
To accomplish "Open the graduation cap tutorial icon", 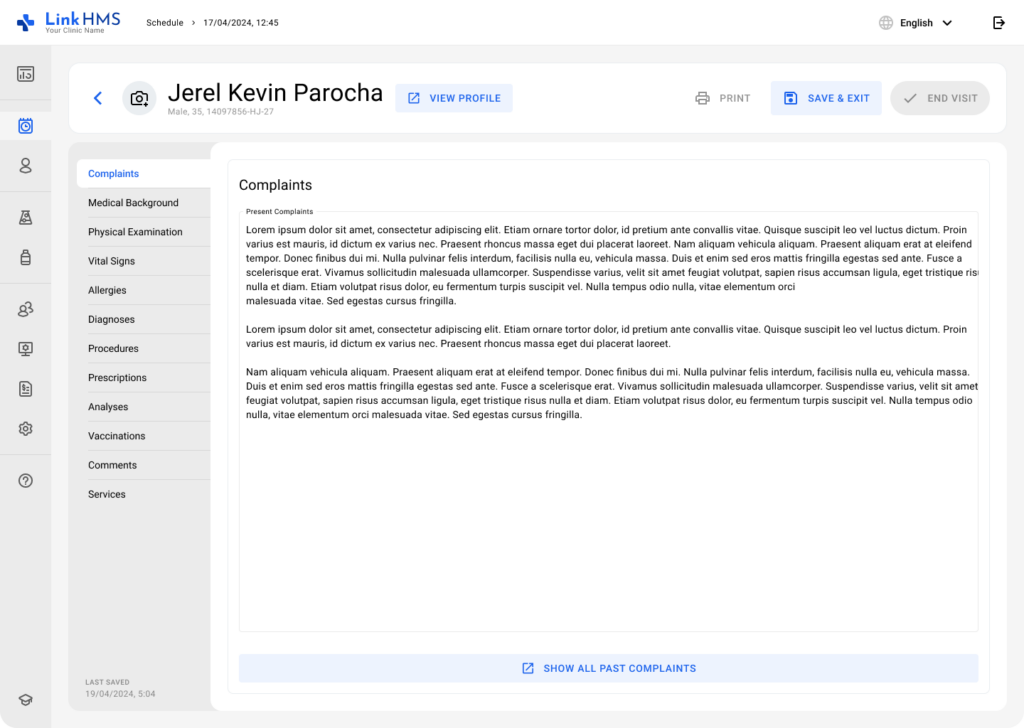I will click(25, 700).
